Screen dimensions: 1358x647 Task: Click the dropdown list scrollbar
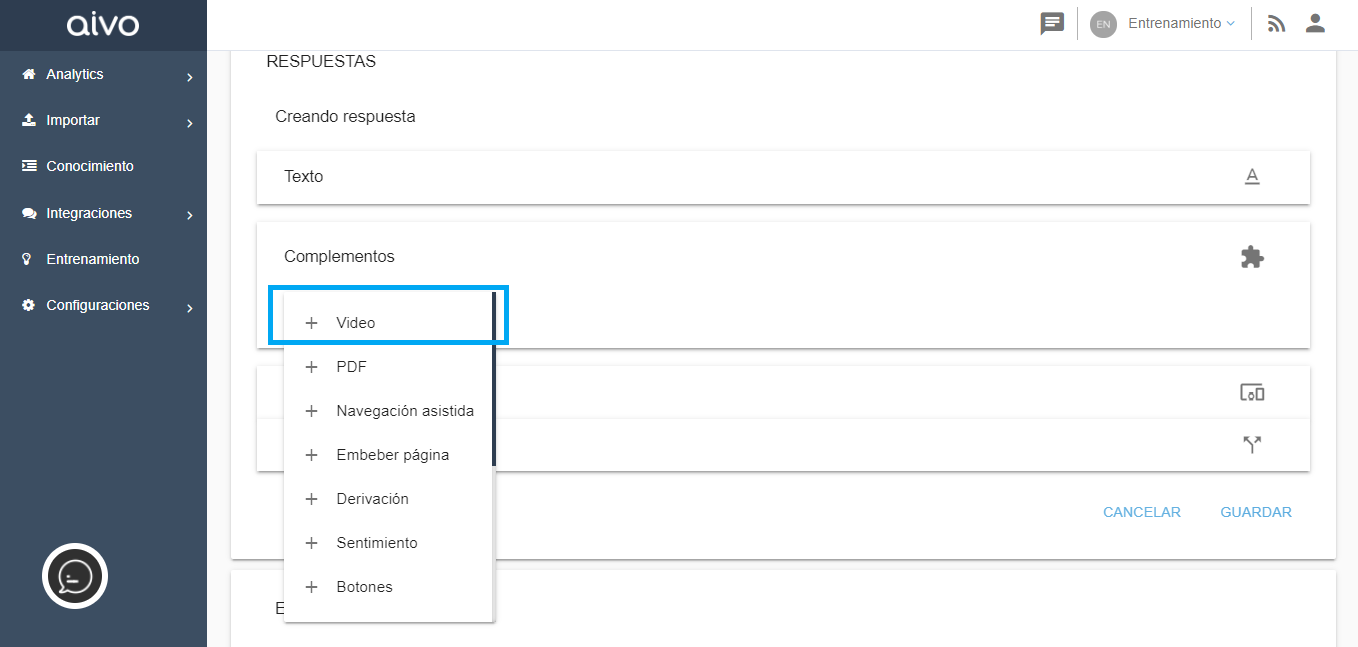493,379
